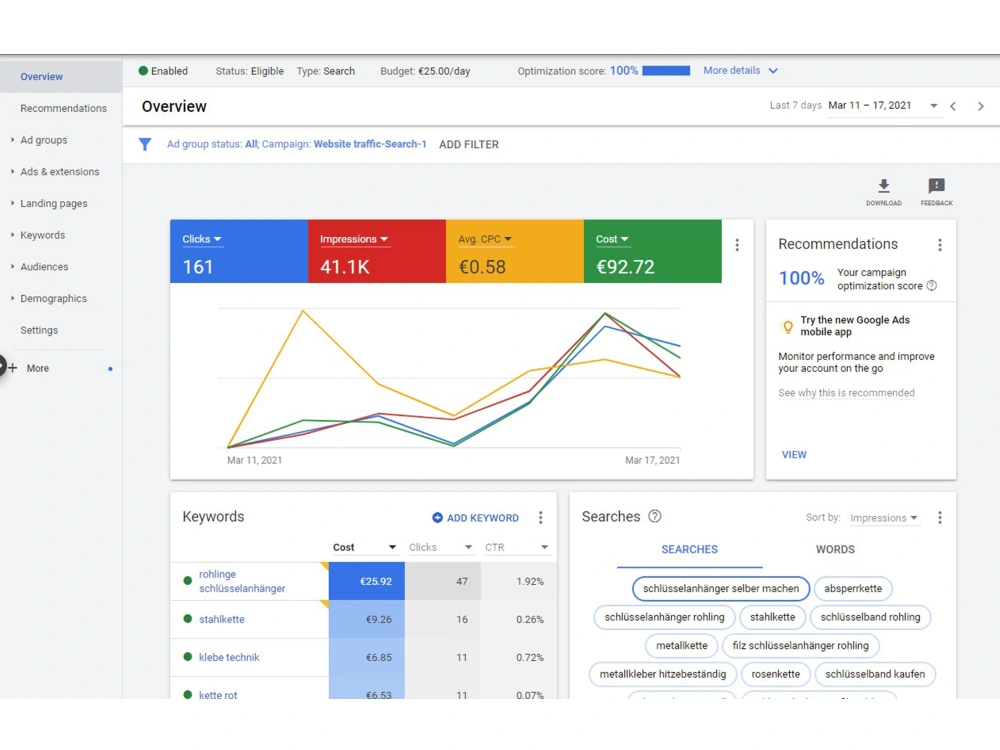Open Settings in the sidebar
This screenshot has height=750, width=1000.
39,330
